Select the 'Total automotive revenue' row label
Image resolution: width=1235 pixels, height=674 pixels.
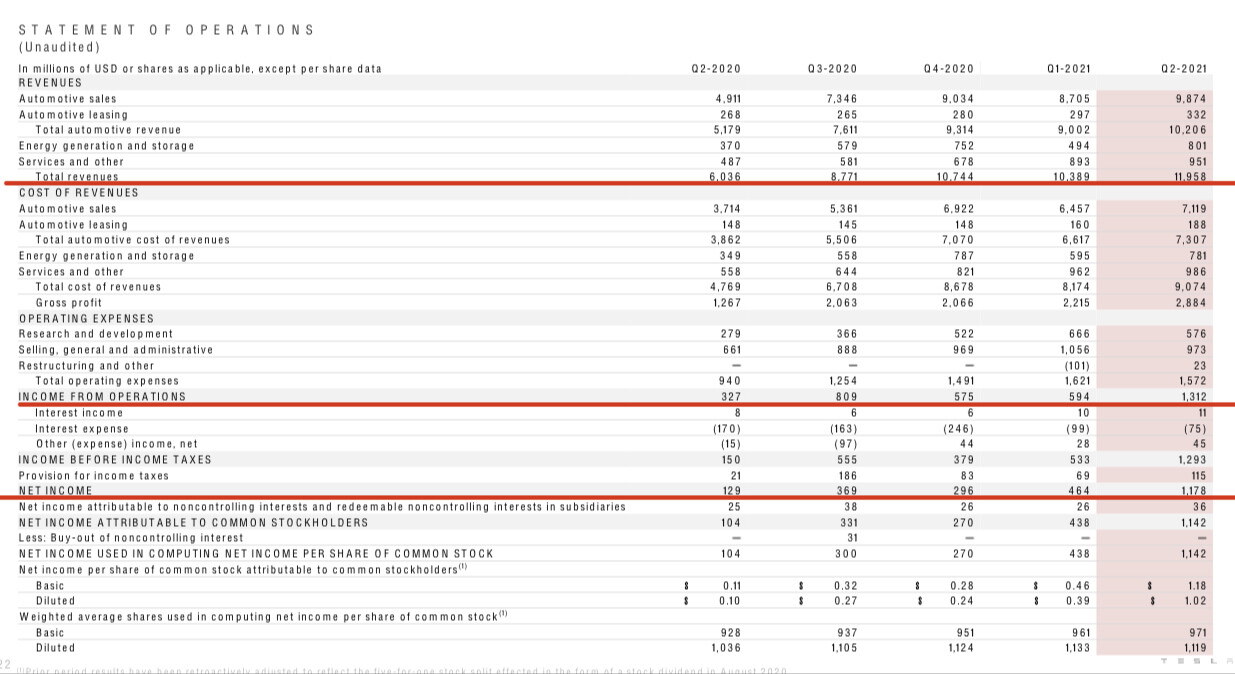(108, 130)
